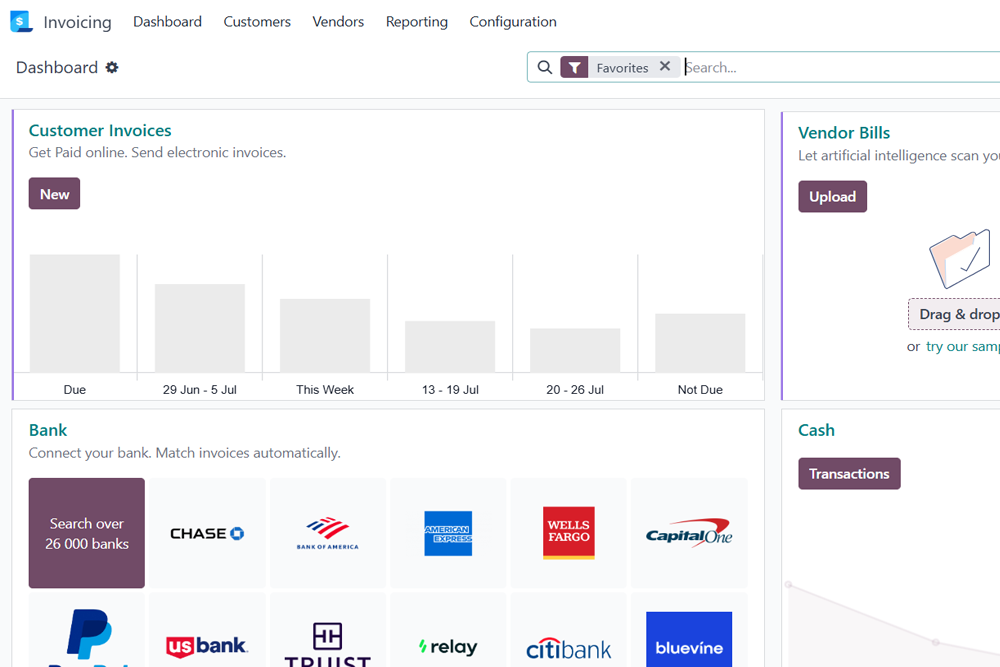Select the Wells Fargo logo
This screenshot has width=1000, height=667.
point(568,533)
